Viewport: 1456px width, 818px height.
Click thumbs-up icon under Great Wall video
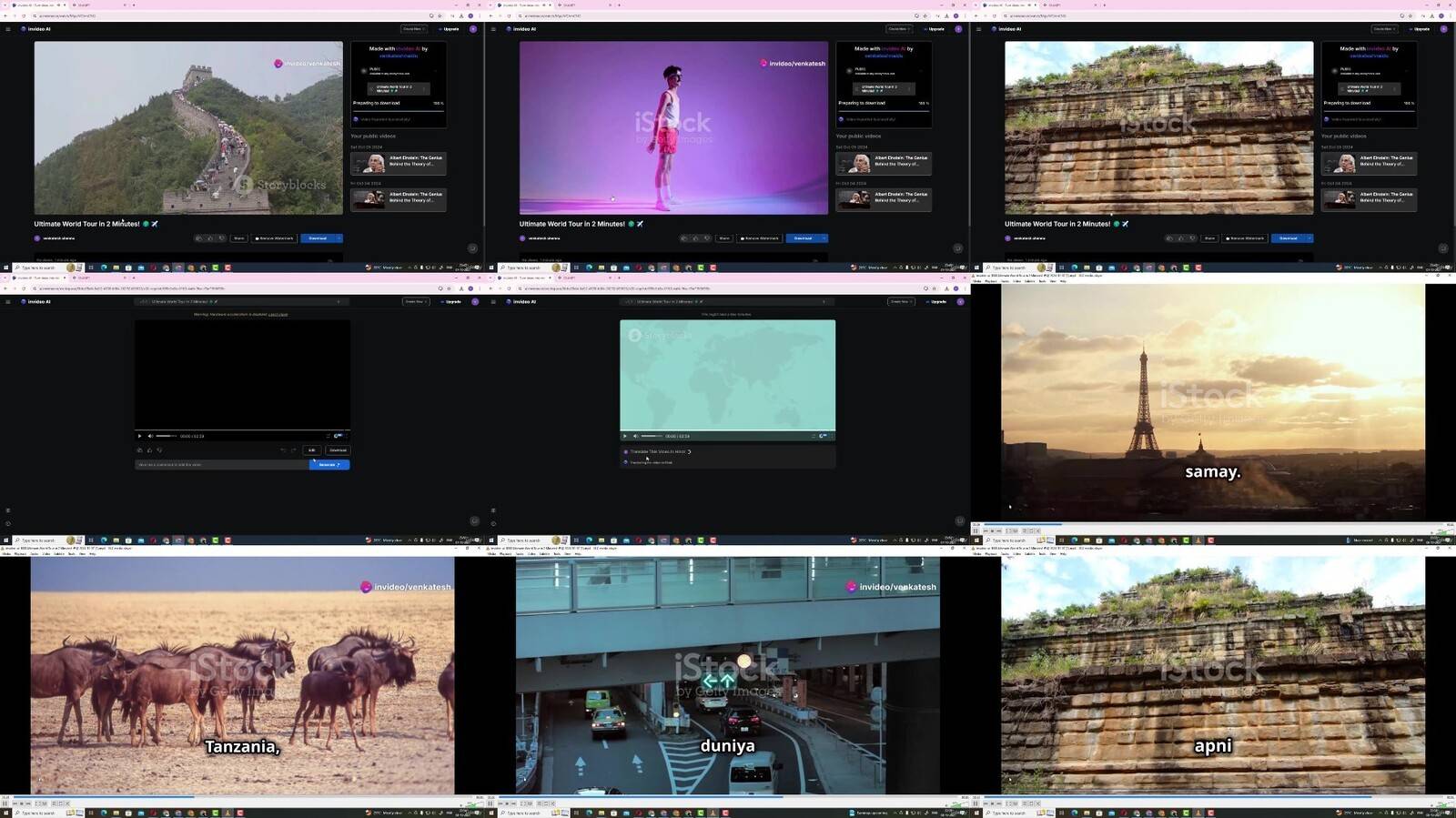click(x=210, y=238)
